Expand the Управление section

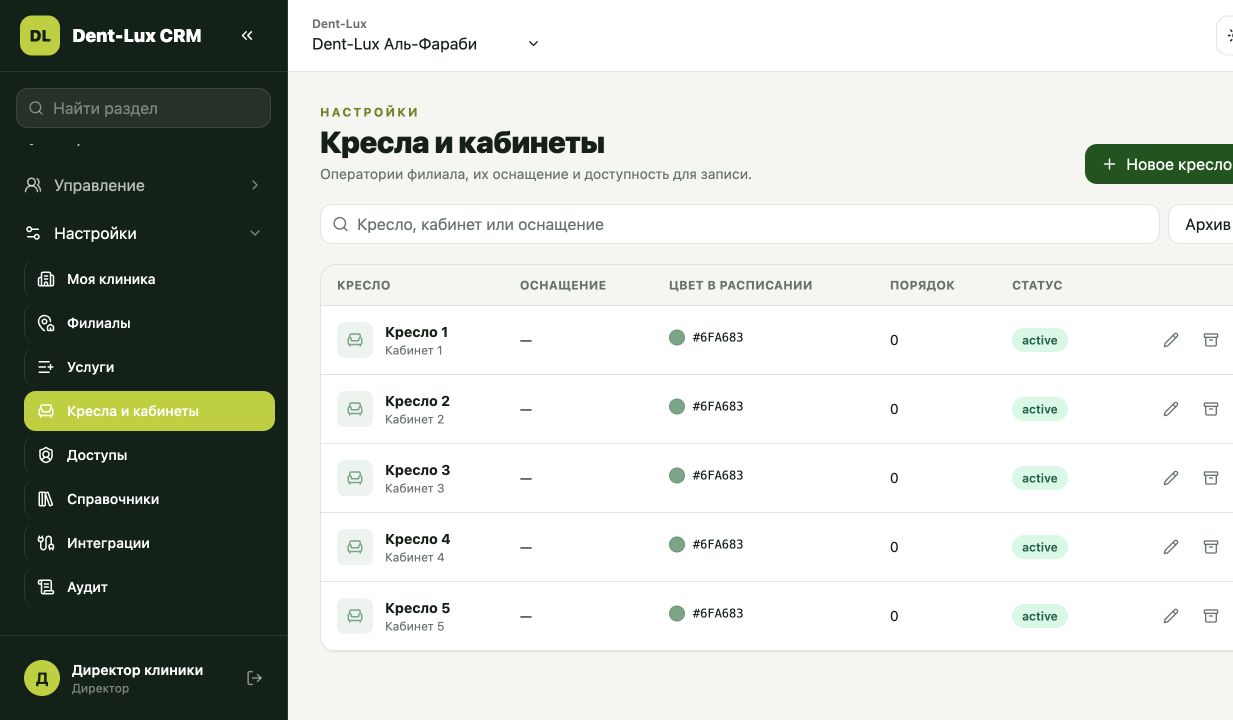pos(144,185)
